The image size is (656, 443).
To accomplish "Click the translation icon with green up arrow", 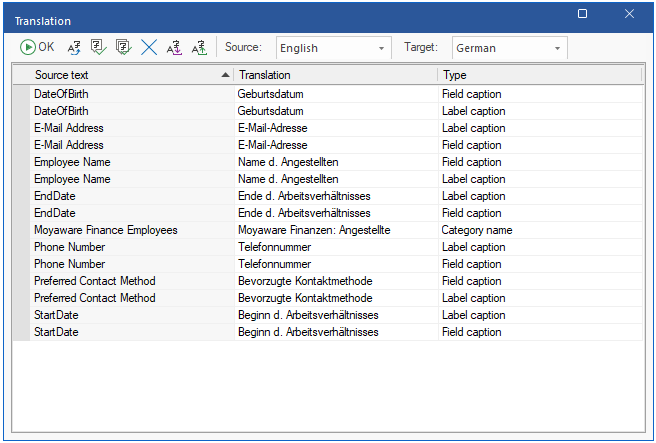I will click(198, 47).
